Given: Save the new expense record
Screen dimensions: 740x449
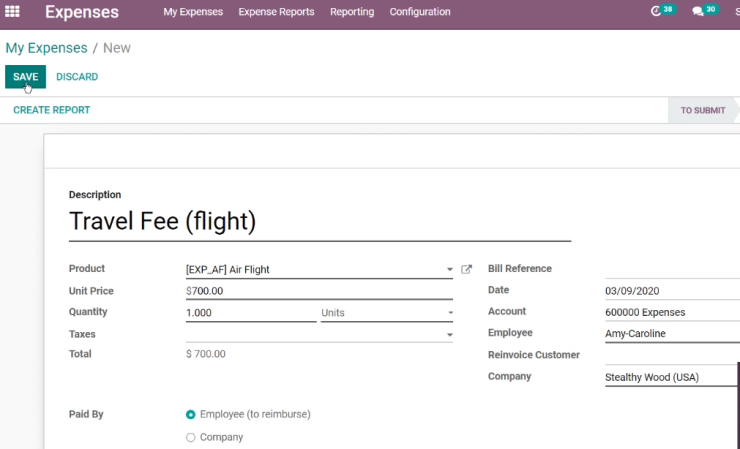Looking at the screenshot, I should [25, 77].
